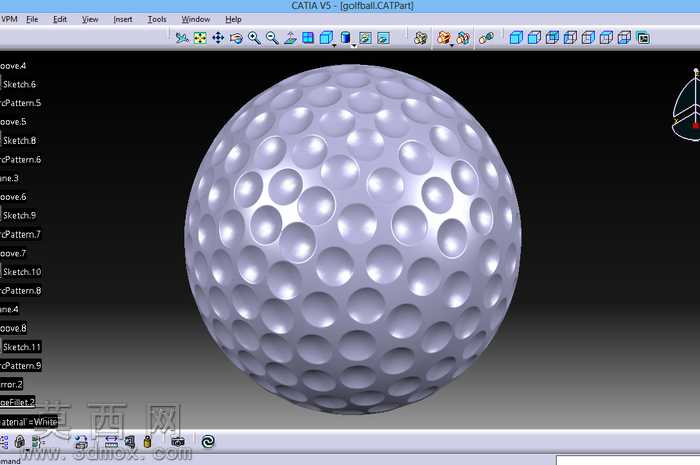Open the Help menu
This screenshot has height=465, width=700.
click(x=233, y=19)
